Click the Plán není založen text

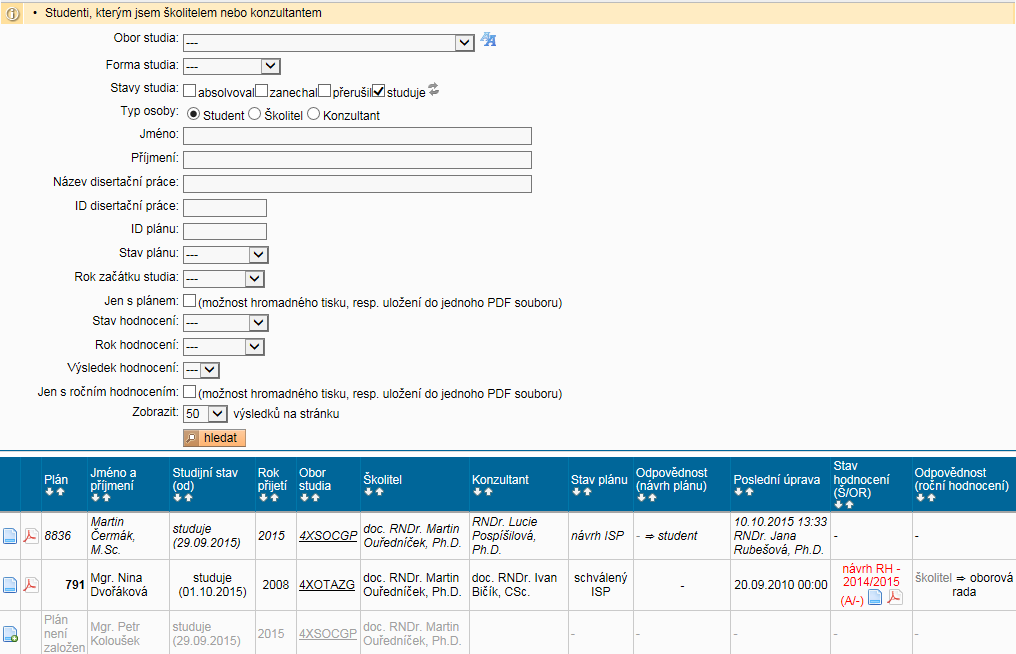(65, 634)
